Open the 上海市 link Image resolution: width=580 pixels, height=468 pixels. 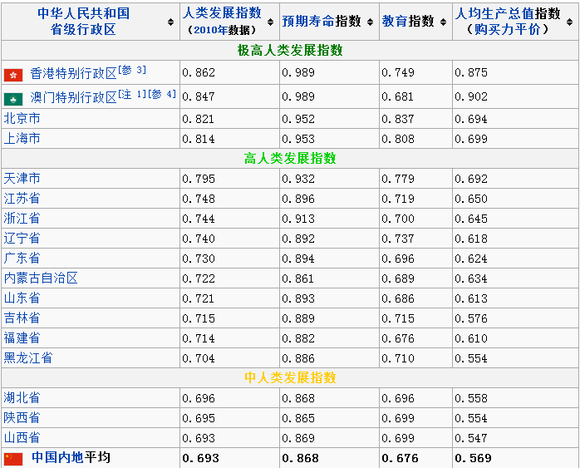pyautogui.click(x=22, y=139)
